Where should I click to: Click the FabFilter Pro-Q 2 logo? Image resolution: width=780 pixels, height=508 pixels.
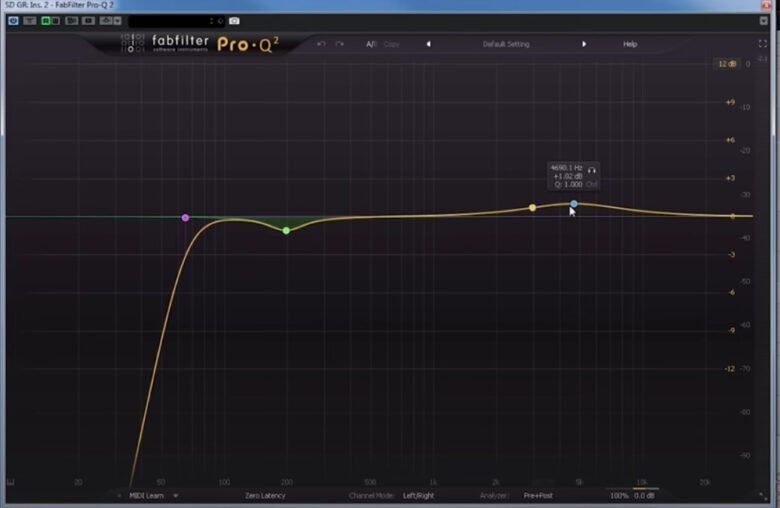coord(200,44)
